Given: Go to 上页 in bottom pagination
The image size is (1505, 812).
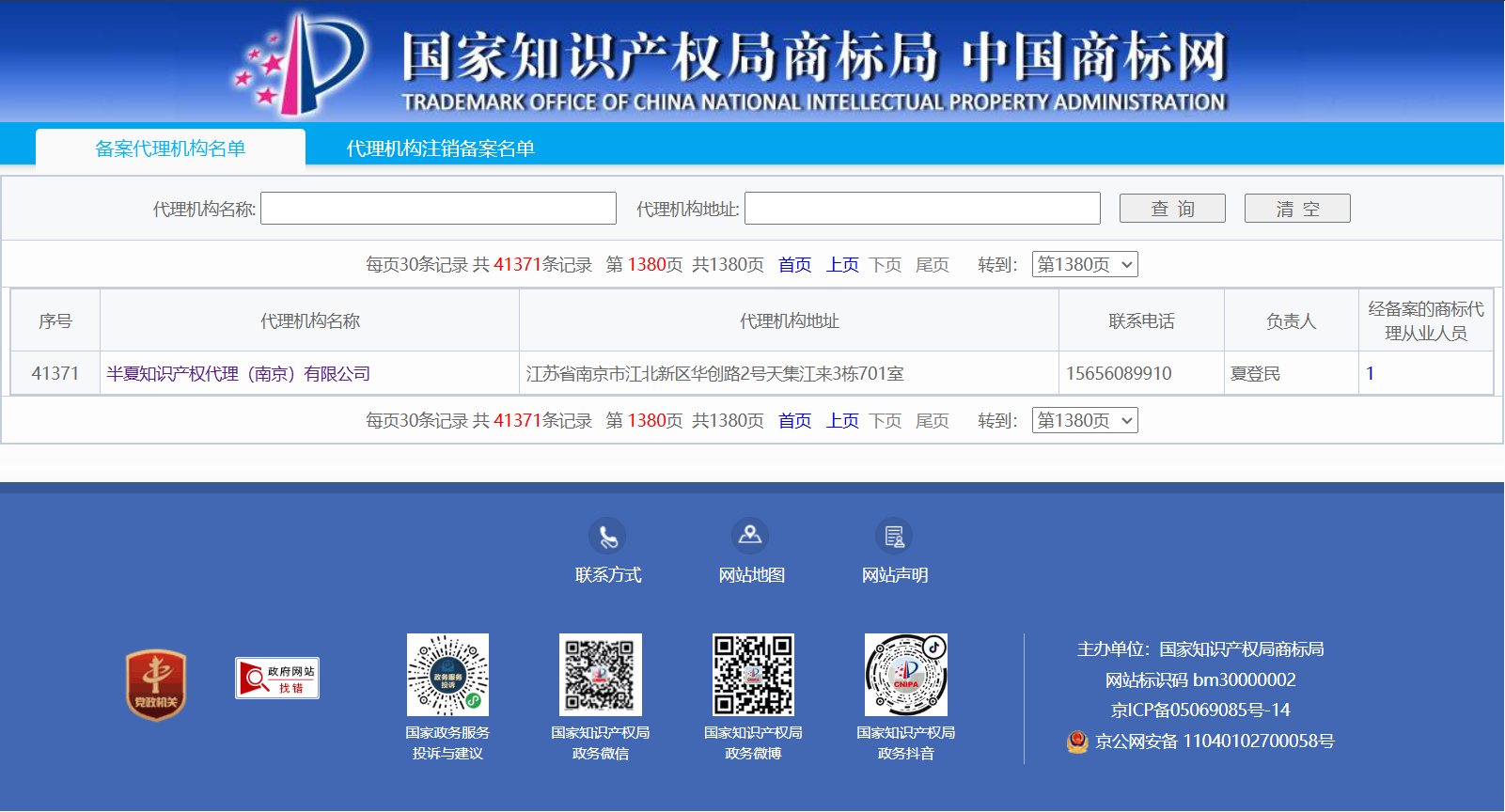Looking at the screenshot, I should coord(842,421).
